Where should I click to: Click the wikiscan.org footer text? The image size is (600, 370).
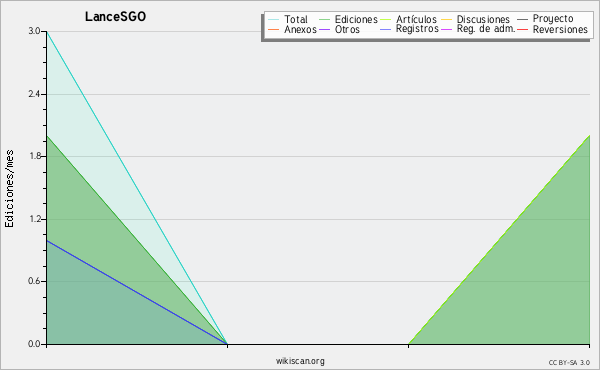pos(300,361)
